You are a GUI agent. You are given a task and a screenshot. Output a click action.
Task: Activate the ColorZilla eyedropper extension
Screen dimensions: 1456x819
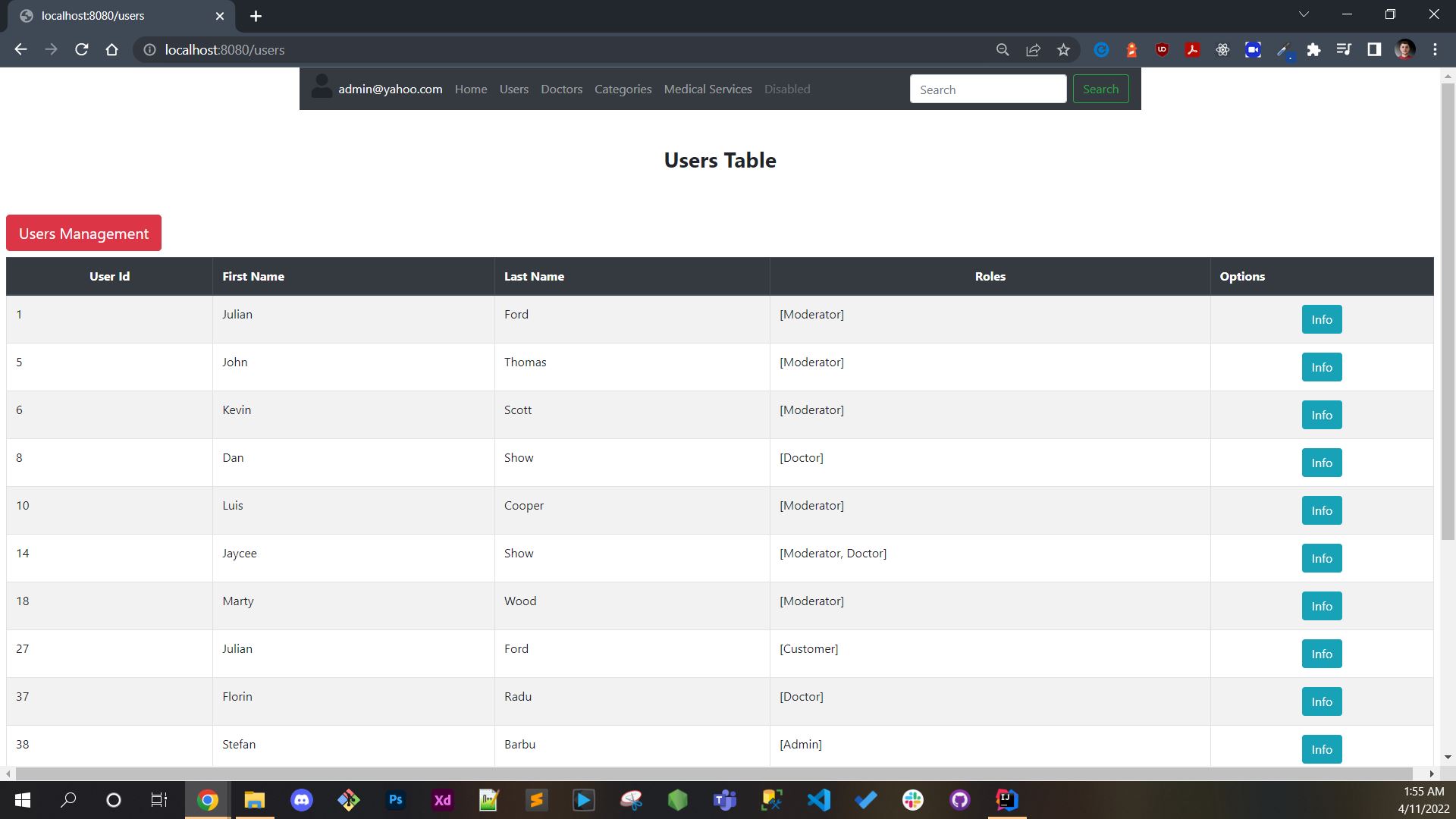point(1283,50)
